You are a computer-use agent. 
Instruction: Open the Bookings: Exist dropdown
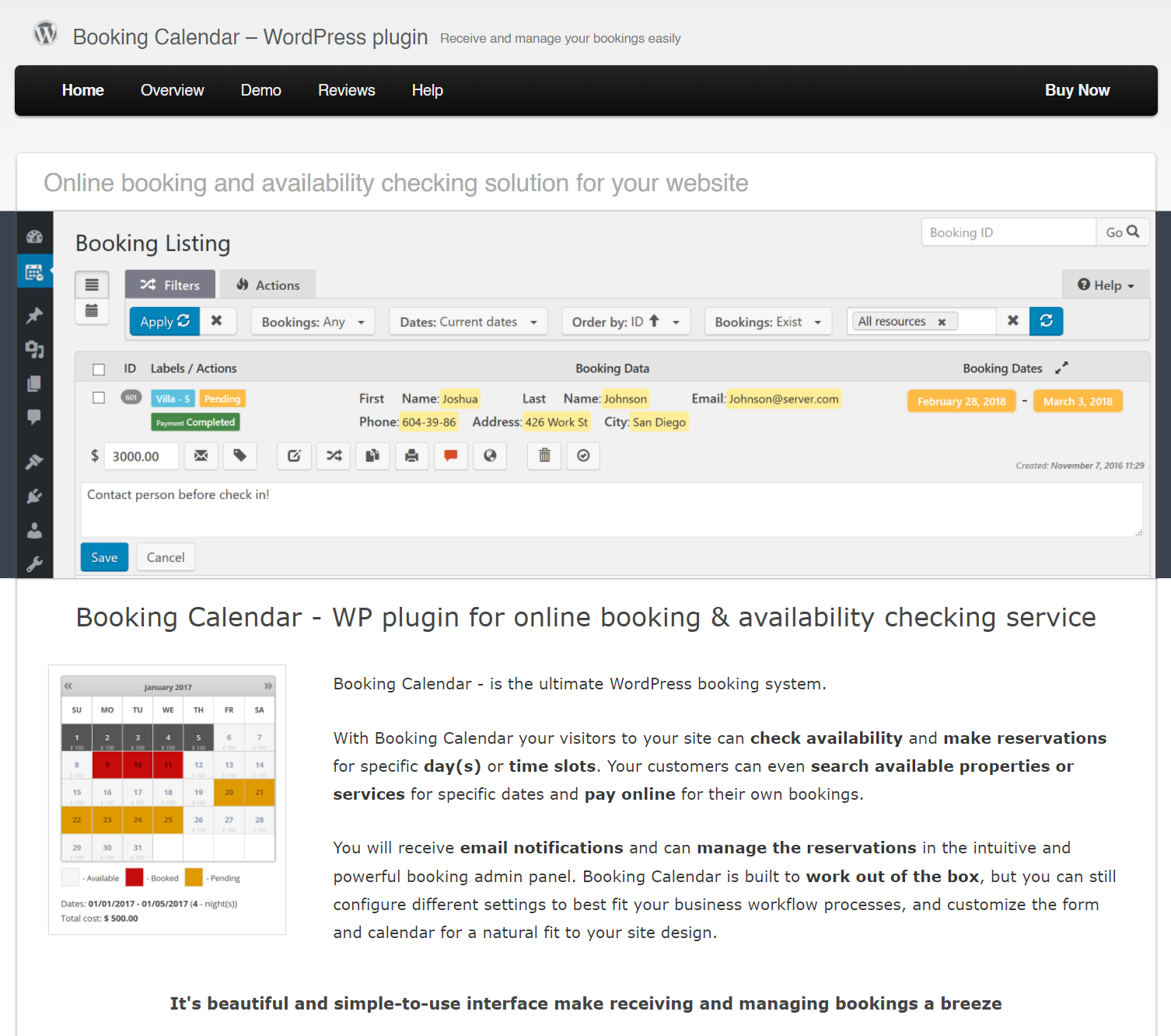coord(767,321)
